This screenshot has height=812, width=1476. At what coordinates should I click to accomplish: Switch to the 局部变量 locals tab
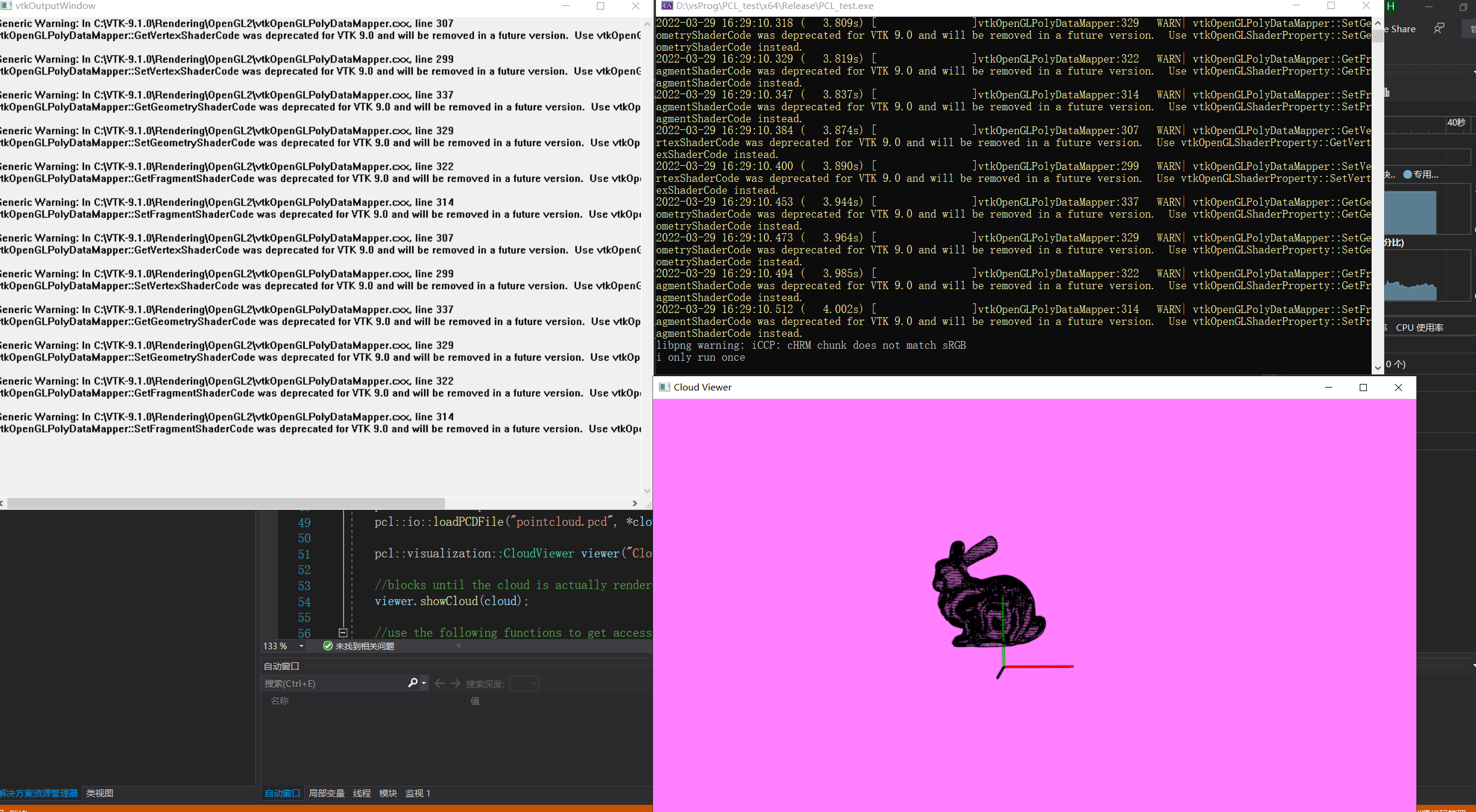coord(326,793)
